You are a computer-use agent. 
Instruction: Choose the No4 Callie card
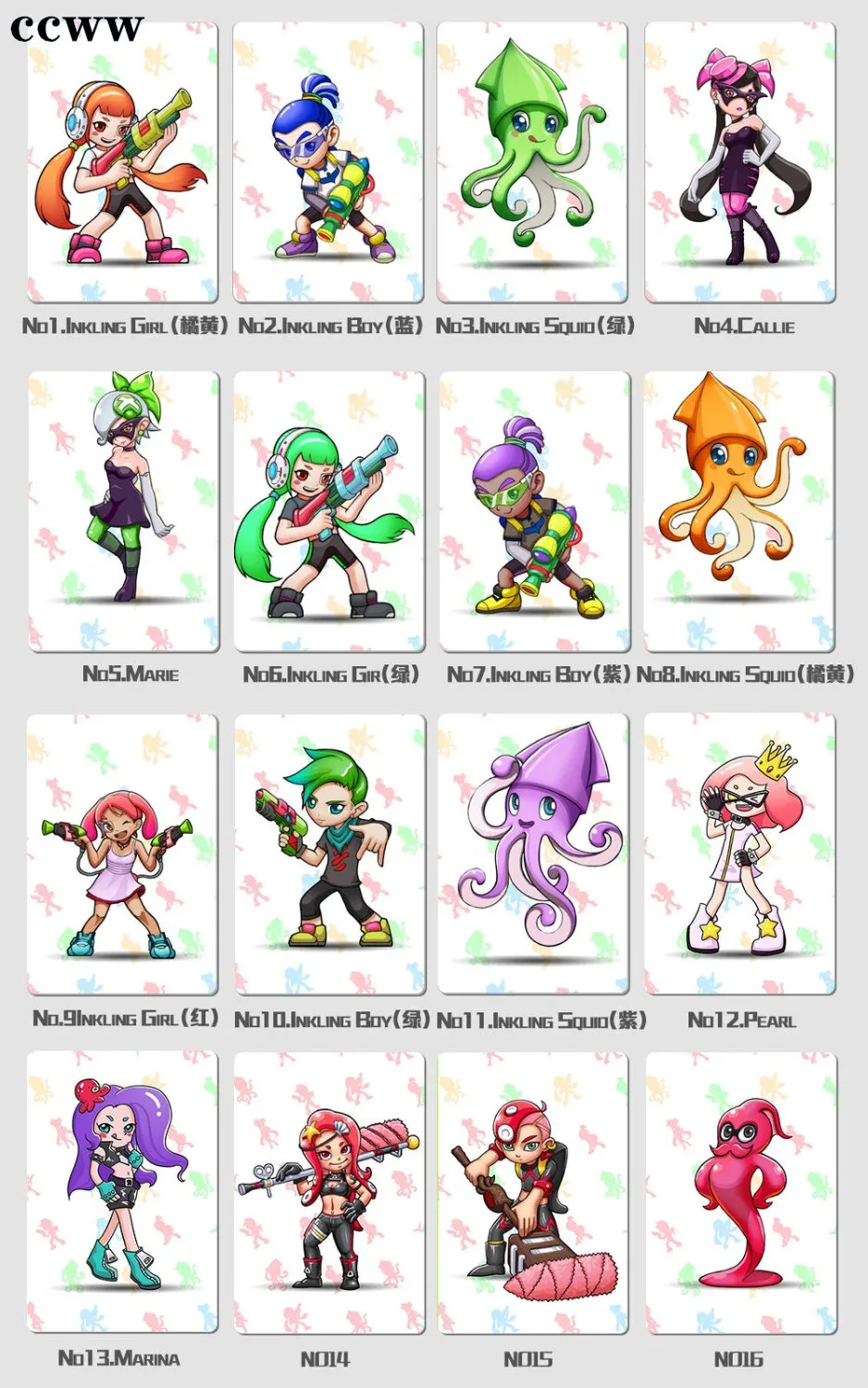(x=740, y=163)
